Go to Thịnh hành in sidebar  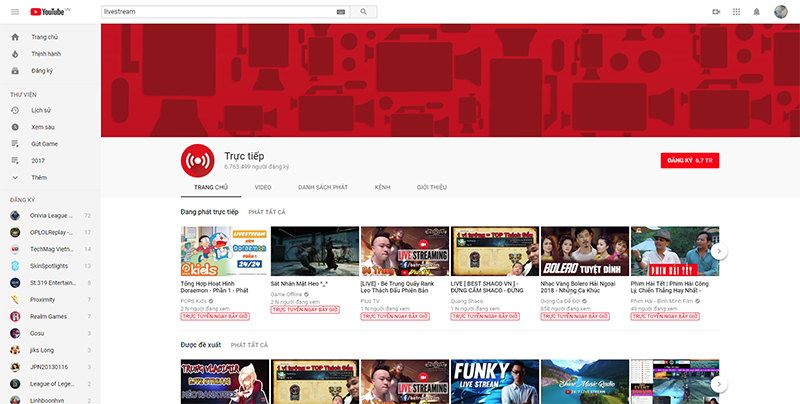(x=46, y=54)
